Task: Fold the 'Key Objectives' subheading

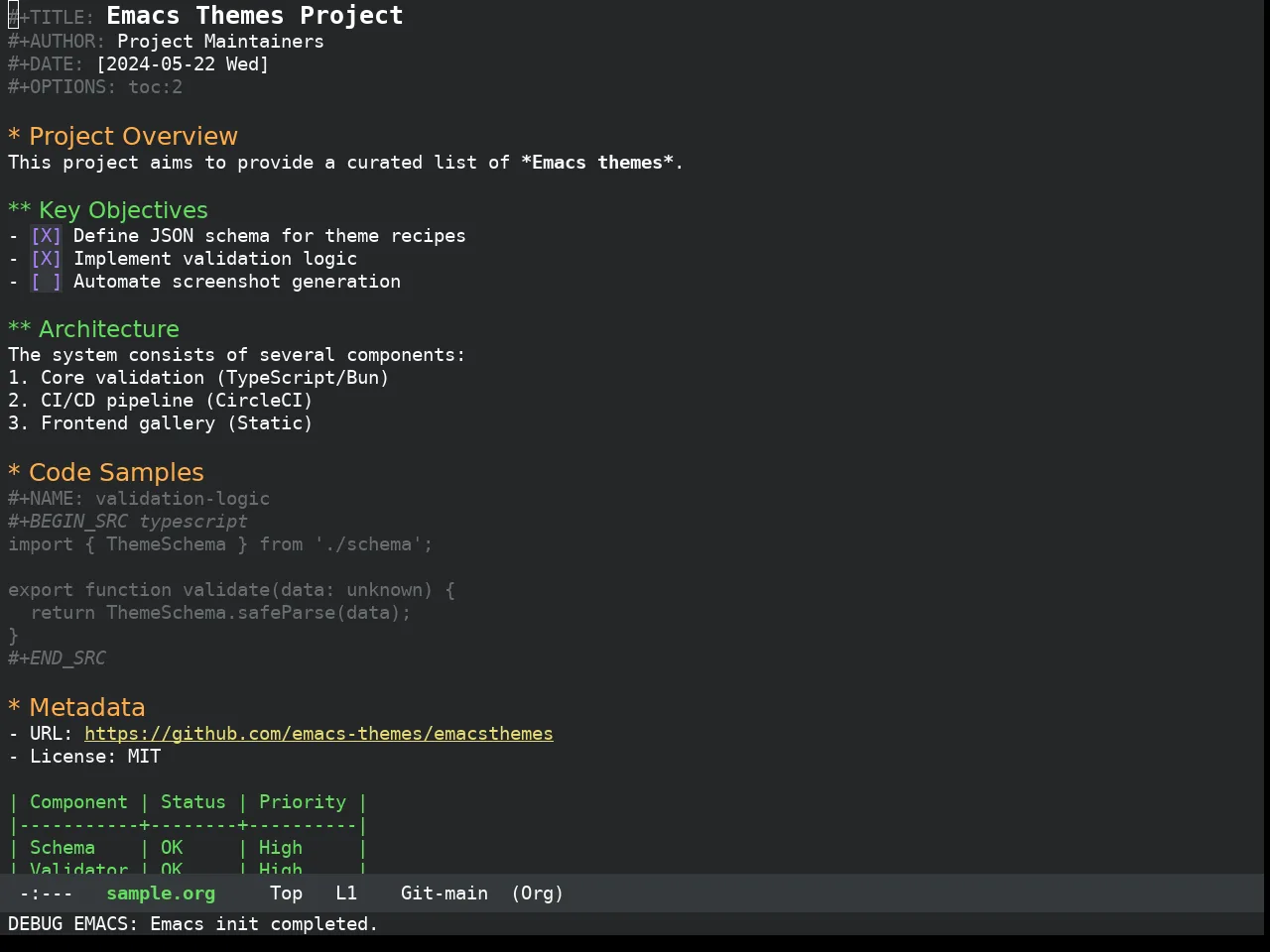Action: click(108, 210)
